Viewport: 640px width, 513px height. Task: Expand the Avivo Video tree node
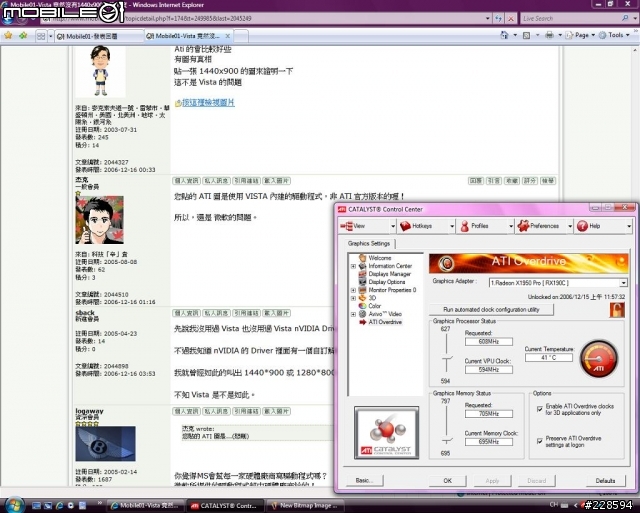coord(353,314)
